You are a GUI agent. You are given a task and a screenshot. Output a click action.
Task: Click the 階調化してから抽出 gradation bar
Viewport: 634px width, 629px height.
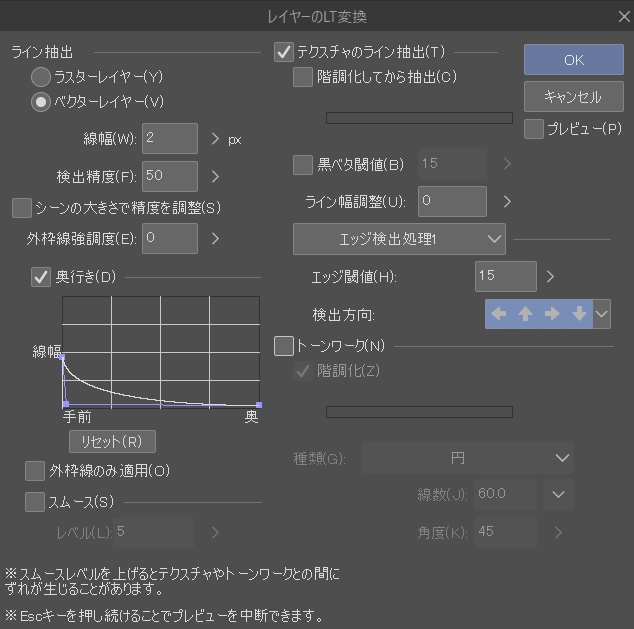point(419,118)
